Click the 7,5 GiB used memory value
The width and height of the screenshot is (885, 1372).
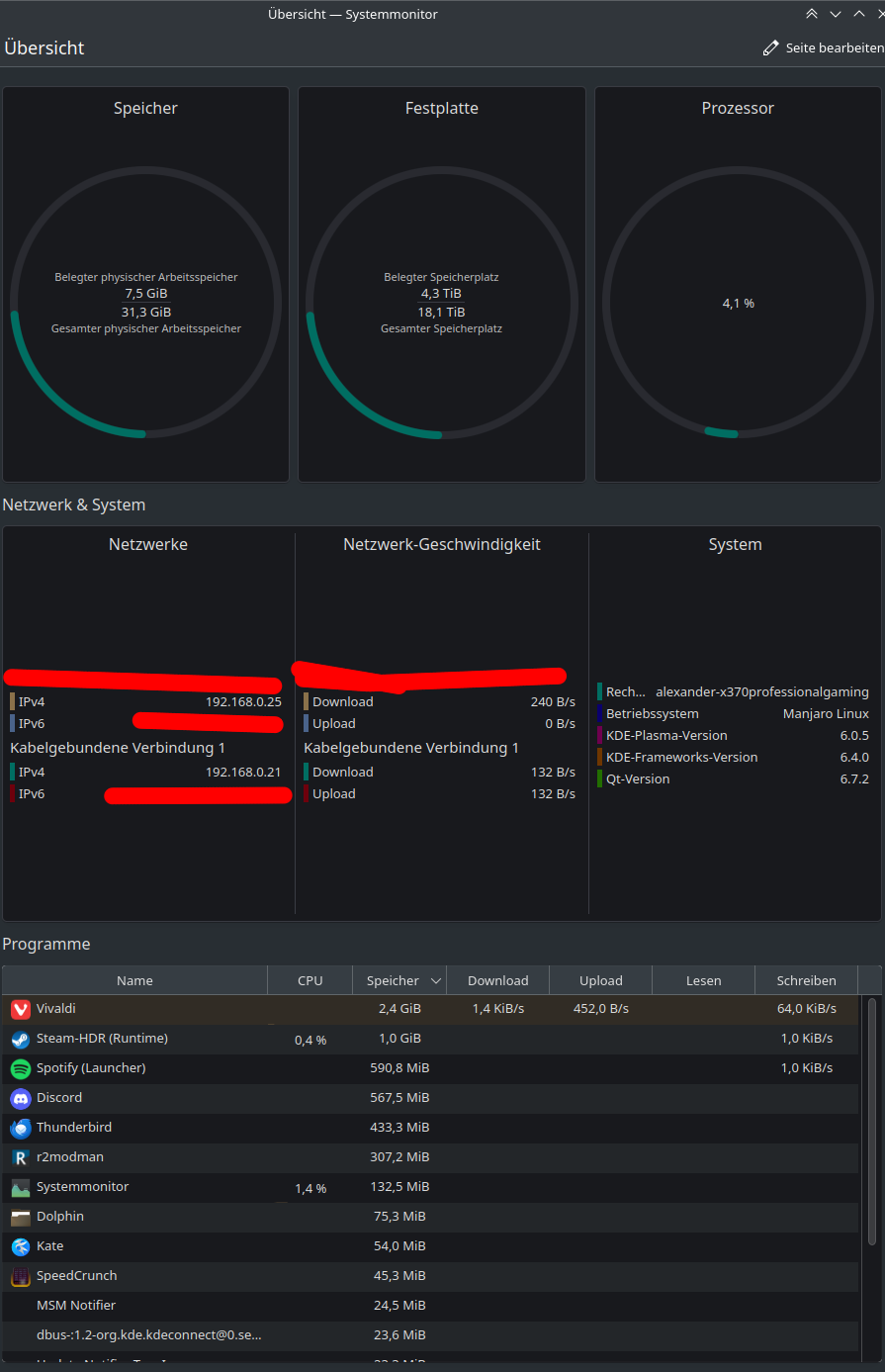point(145,293)
